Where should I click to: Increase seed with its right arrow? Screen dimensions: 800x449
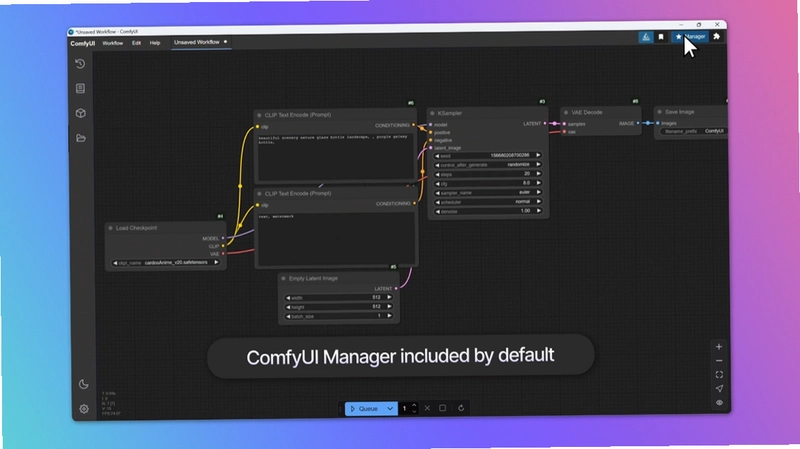pyautogui.click(x=538, y=155)
